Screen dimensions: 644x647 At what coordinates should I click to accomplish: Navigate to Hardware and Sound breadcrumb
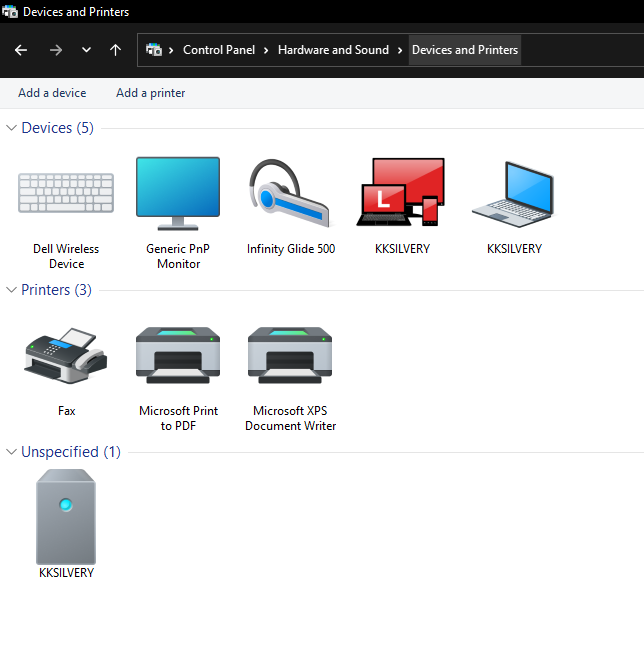tap(333, 50)
